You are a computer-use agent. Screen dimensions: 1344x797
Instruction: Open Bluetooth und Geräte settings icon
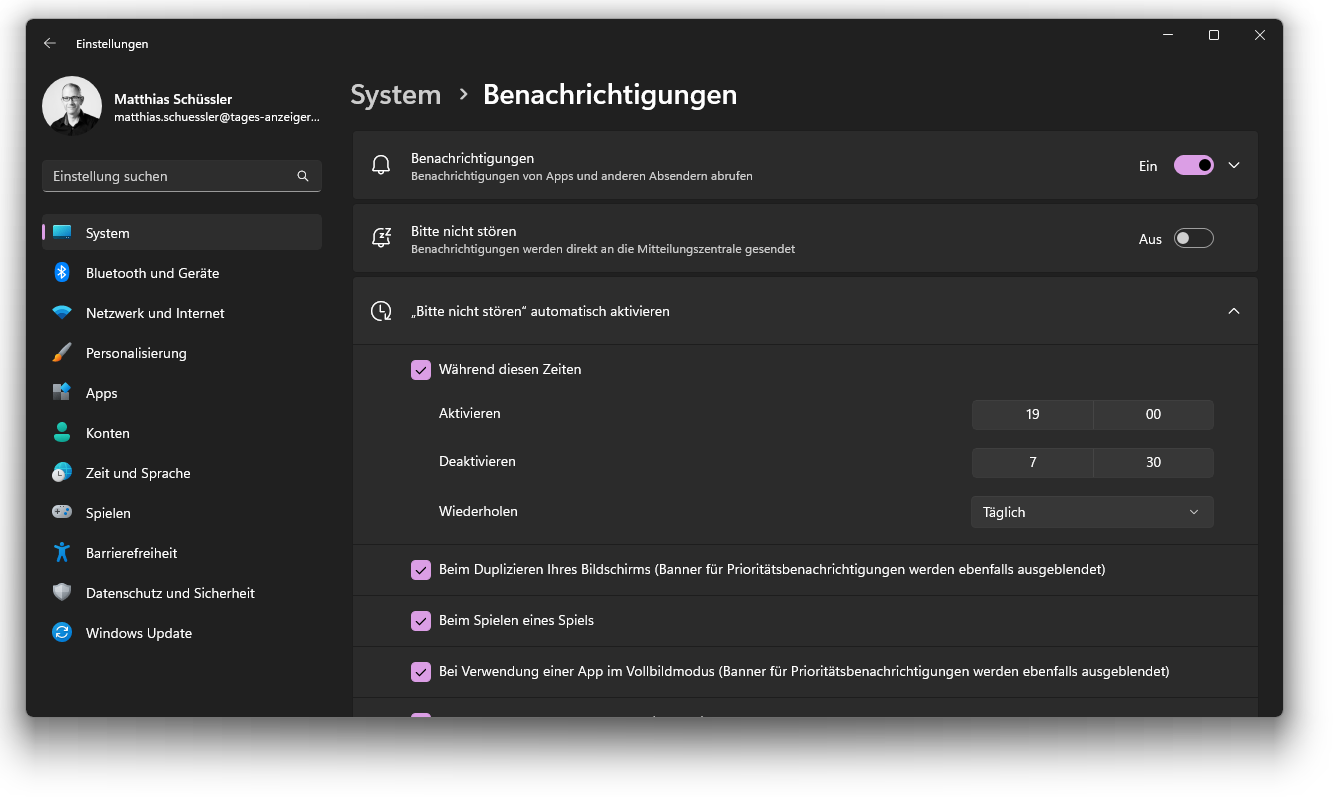[x=62, y=273]
